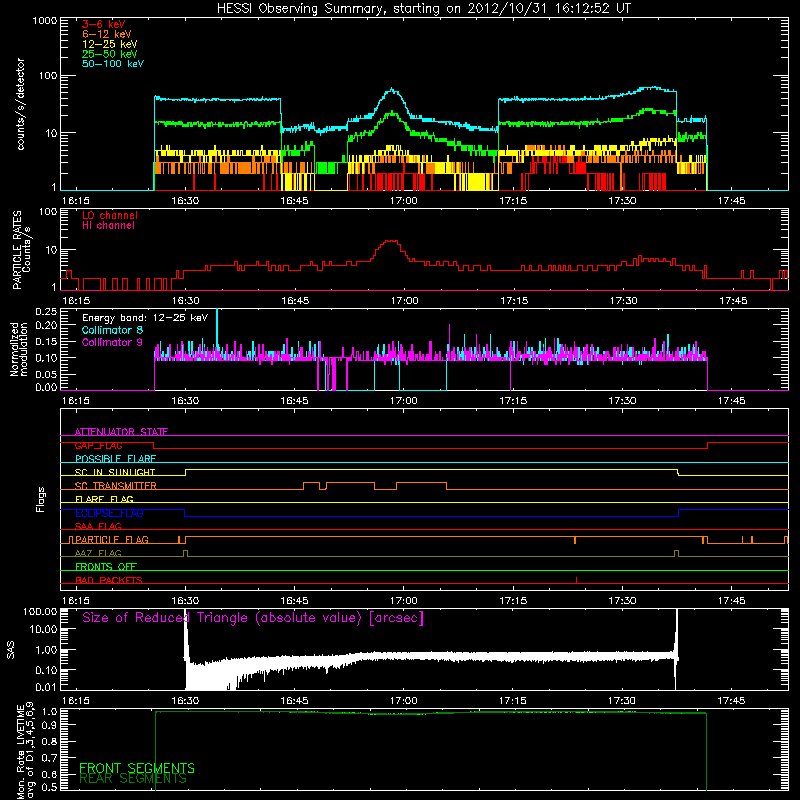The height and width of the screenshot is (800, 800).
Task: Click the PARTICLE_FLAG label
Action: pos(112,540)
